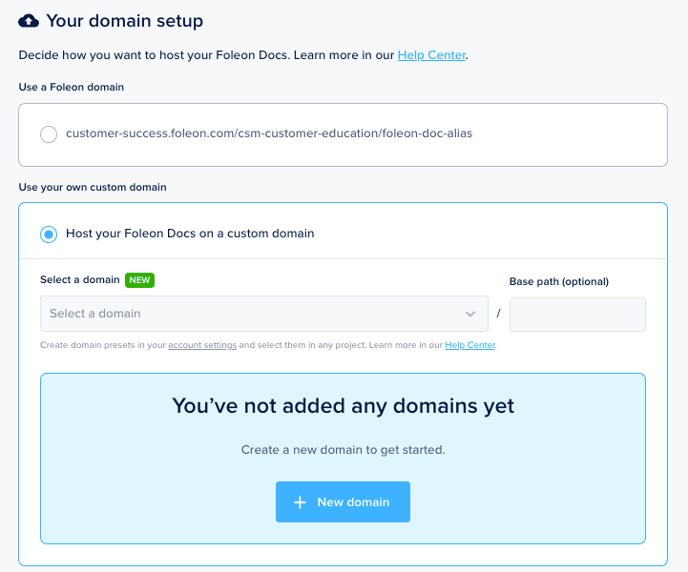Open the small Help Center link under the dropdown
688x572 pixels.
click(x=470, y=345)
